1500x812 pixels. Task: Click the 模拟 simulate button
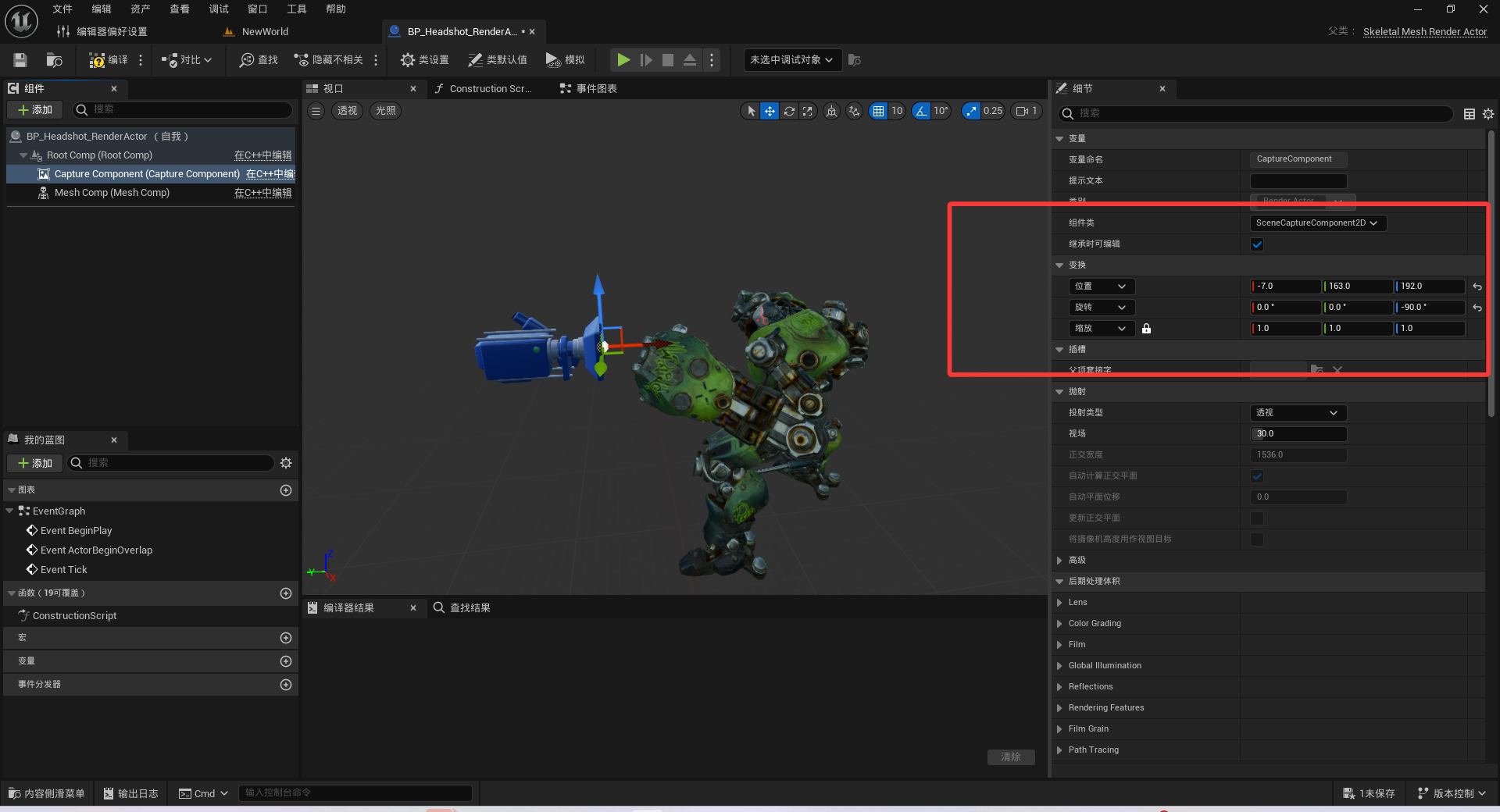(x=566, y=60)
